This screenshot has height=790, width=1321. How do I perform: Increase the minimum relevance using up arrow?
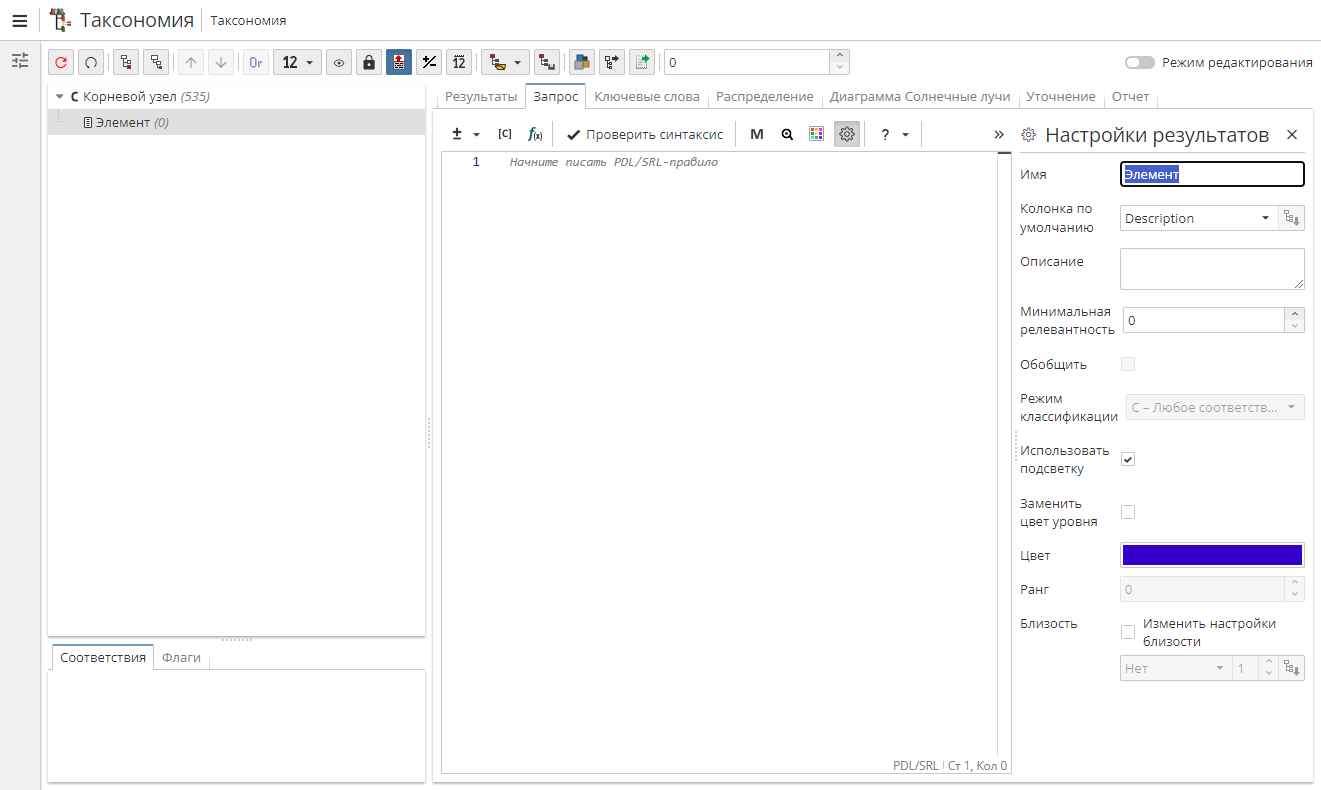coord(1295,314)
